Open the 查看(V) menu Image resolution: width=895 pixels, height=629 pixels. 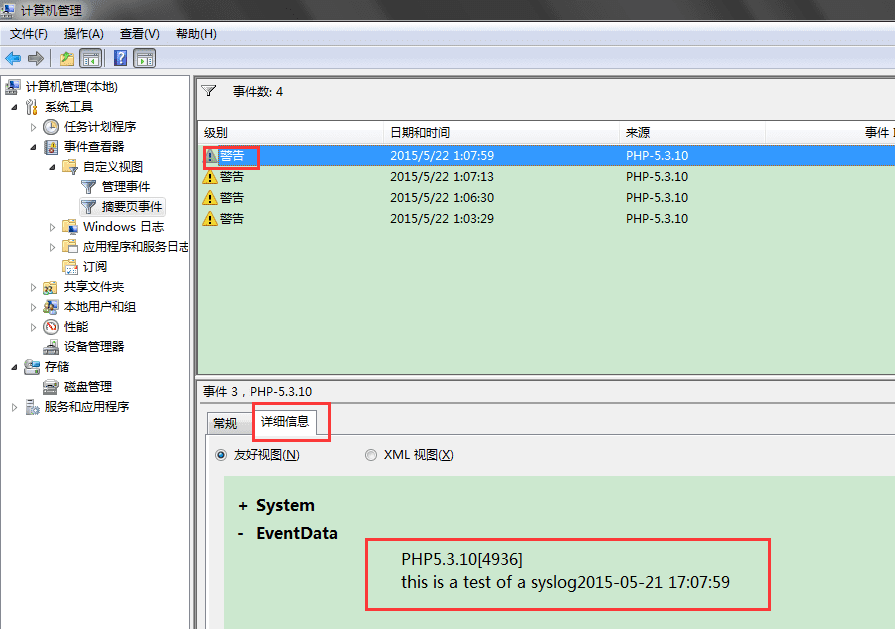pos(138,33)
